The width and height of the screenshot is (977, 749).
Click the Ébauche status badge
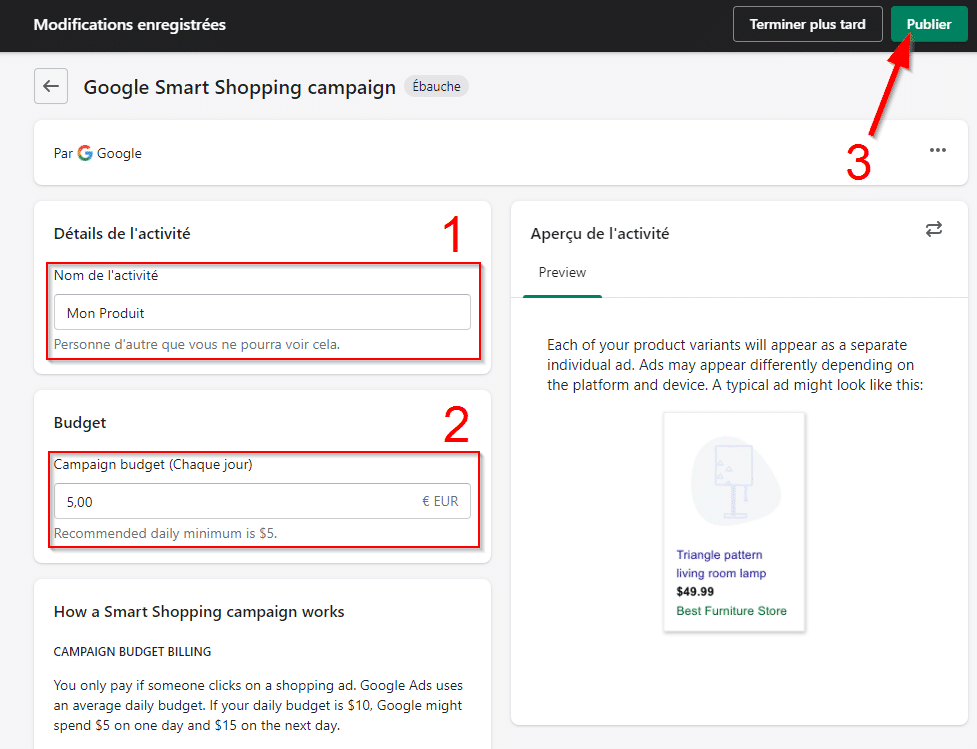click(x=436, y=86)
